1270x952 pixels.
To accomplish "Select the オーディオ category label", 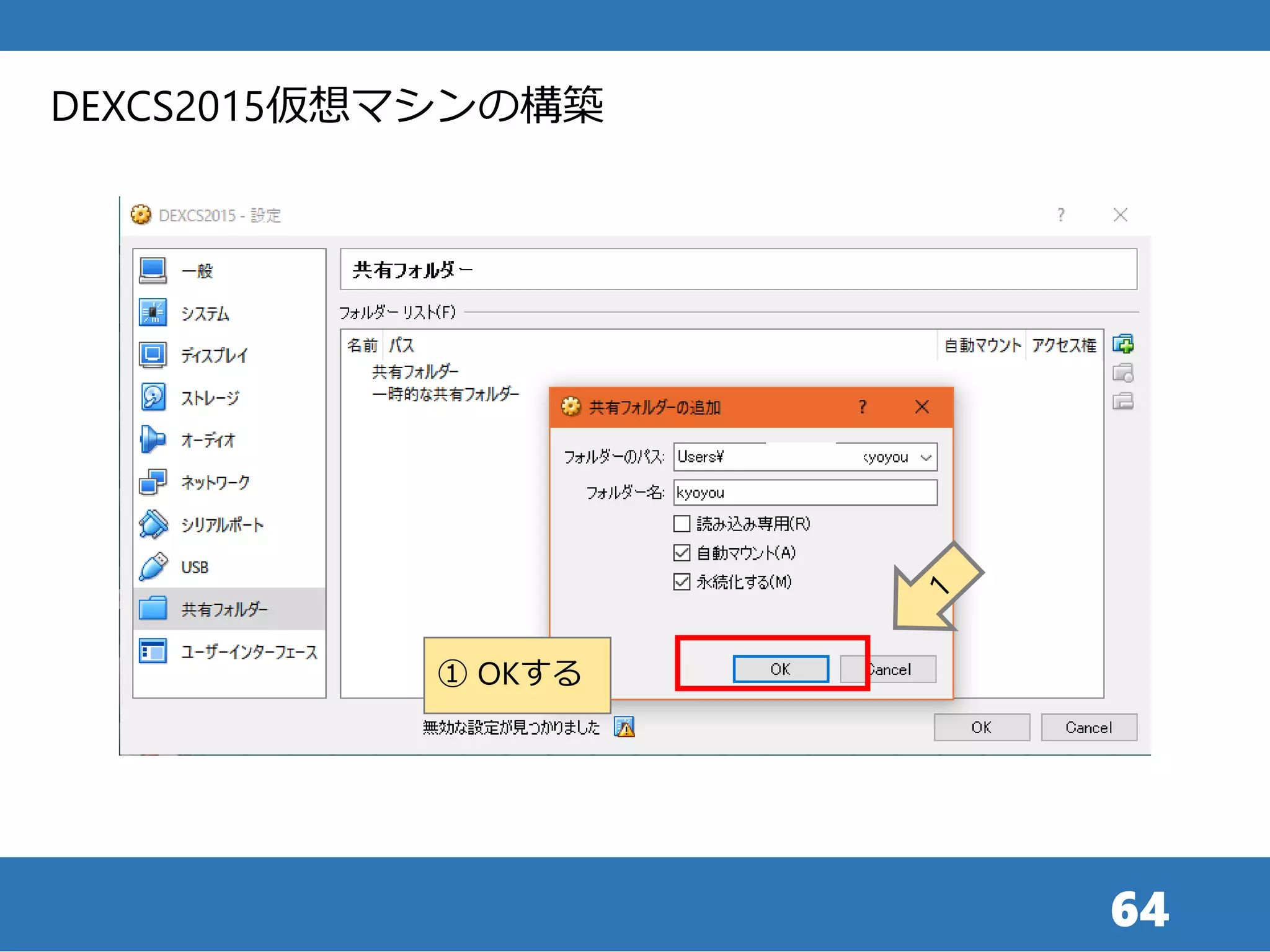I will (208, 440).
